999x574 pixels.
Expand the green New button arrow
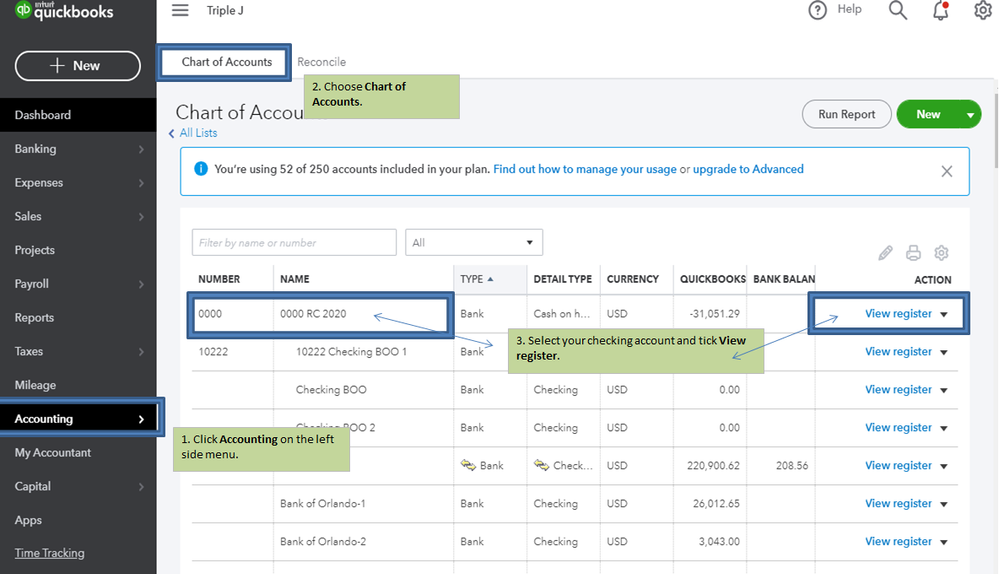coord(970,115)
